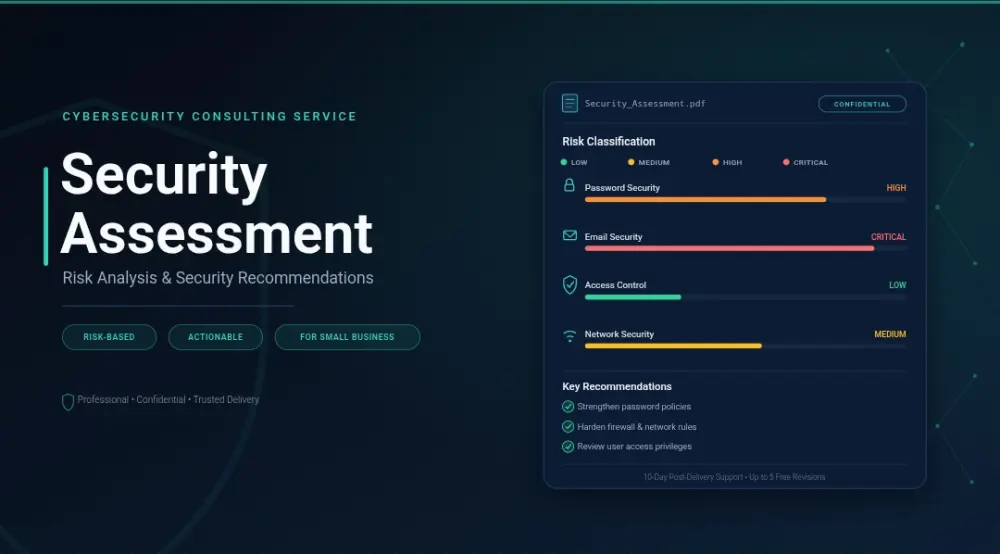Click the green Access Control risk bar
This screenshot has height=554, width=1000.
[633, 297]
